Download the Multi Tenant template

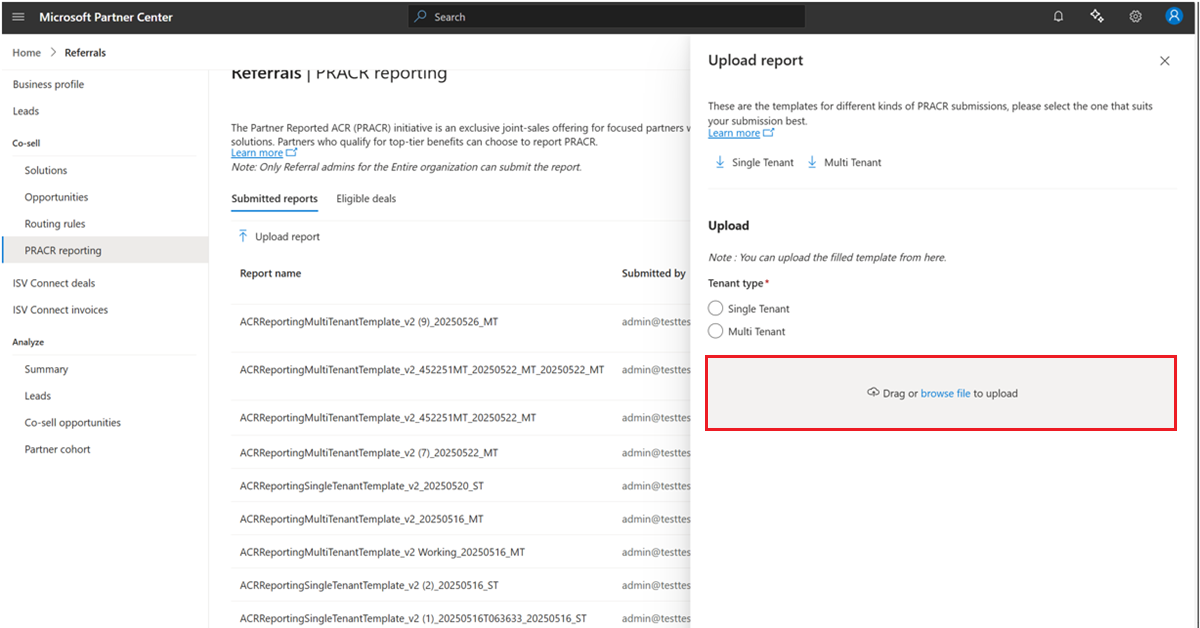coord(845,163)
